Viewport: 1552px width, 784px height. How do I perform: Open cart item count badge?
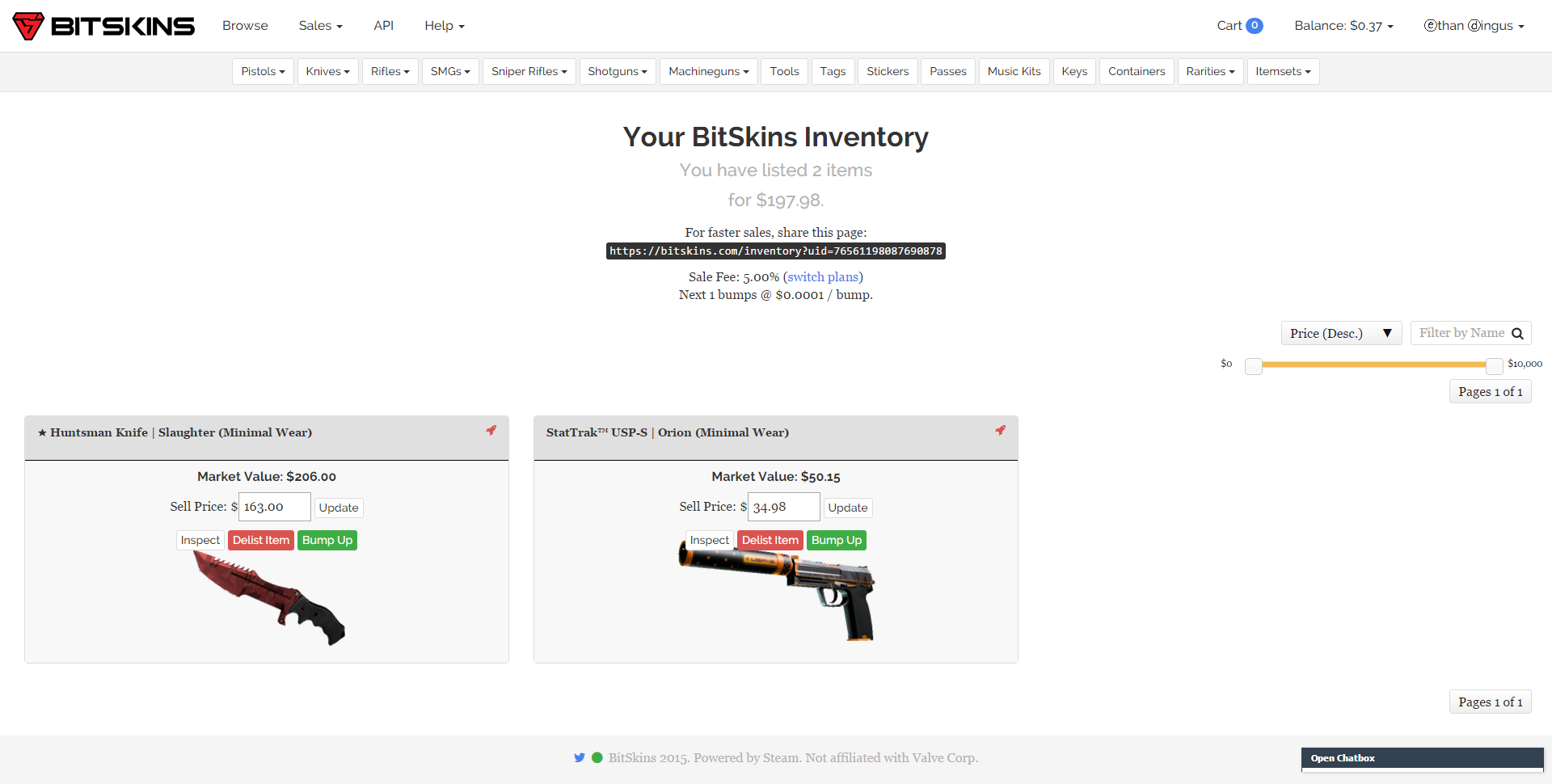click(x=1255, y=26)
